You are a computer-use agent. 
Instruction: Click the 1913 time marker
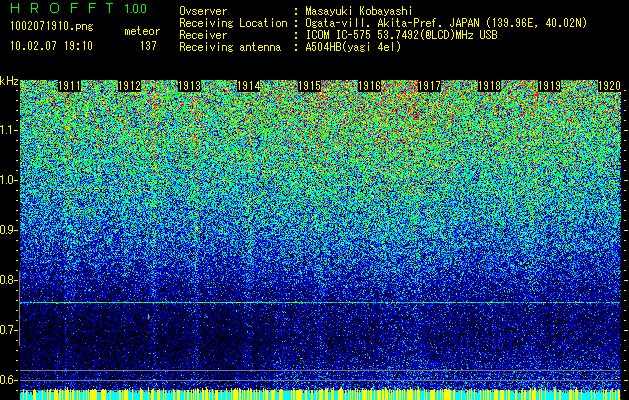pos(189,86)
